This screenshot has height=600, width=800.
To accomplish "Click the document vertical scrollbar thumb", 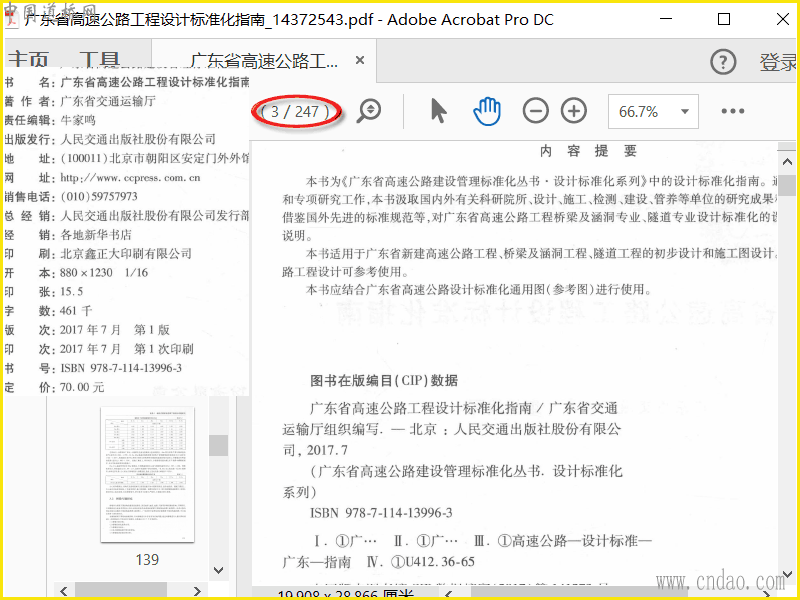I will [x=787, y=185].
